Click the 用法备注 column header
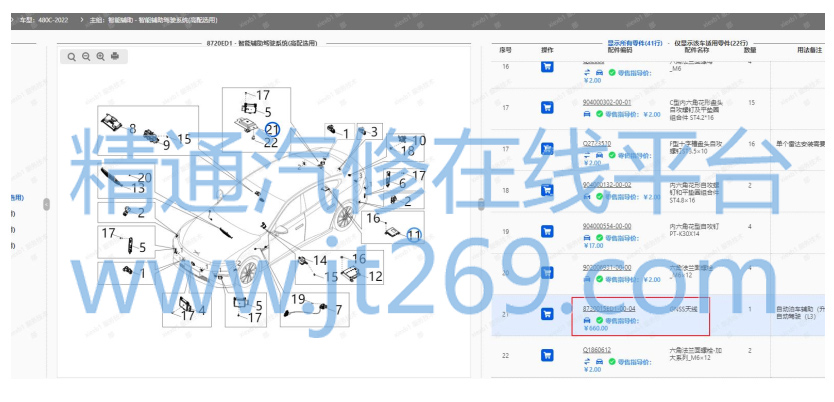The width and height of the screenshot is (834, 402). (810, 50)
